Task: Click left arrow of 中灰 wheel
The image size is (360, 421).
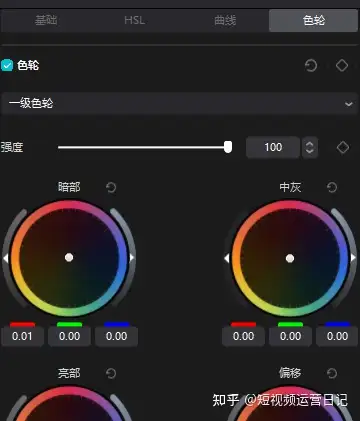Action: [227, 258]
